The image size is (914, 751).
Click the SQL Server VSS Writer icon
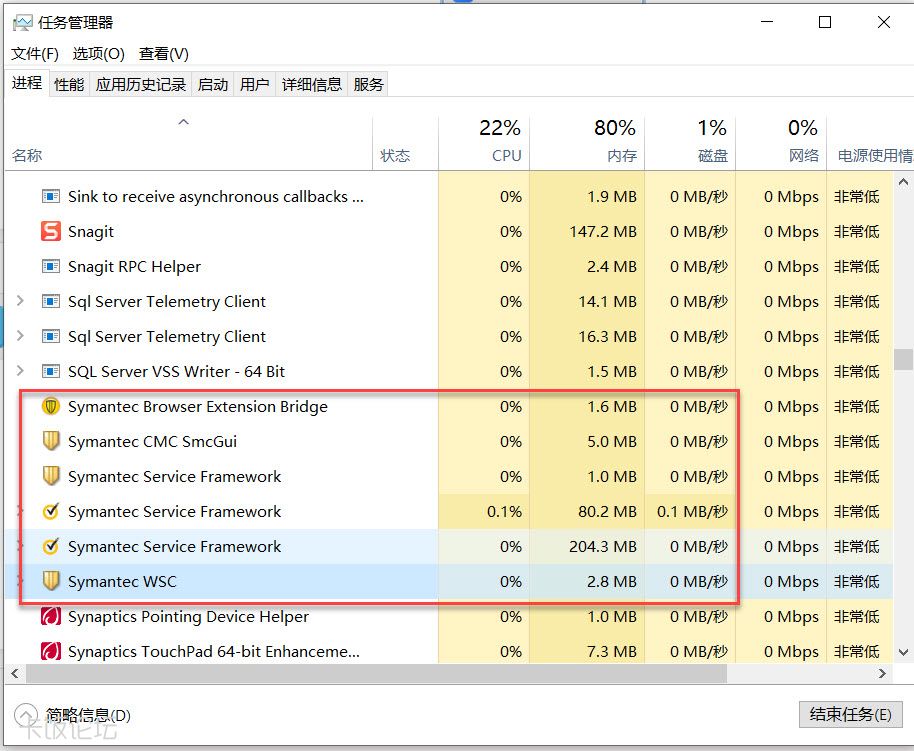coord(51,371)
